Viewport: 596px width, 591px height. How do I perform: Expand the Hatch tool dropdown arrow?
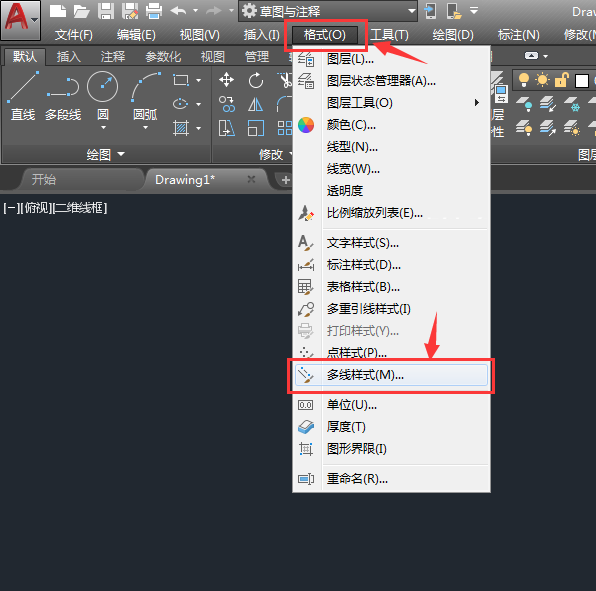point(198,128)
